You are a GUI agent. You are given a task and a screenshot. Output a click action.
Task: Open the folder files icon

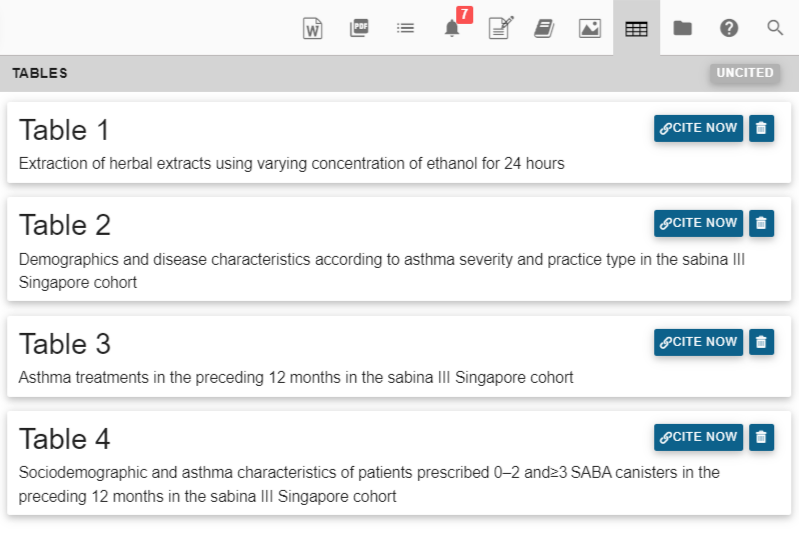click(683, 28)
